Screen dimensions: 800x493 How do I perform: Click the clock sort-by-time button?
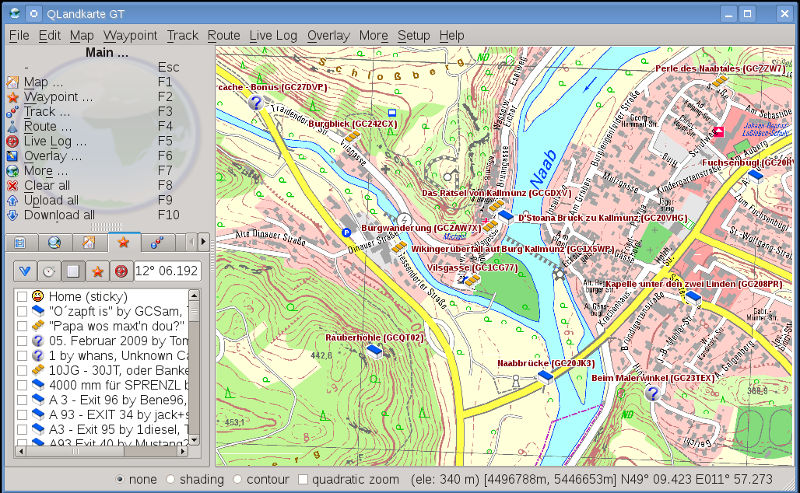48,271
